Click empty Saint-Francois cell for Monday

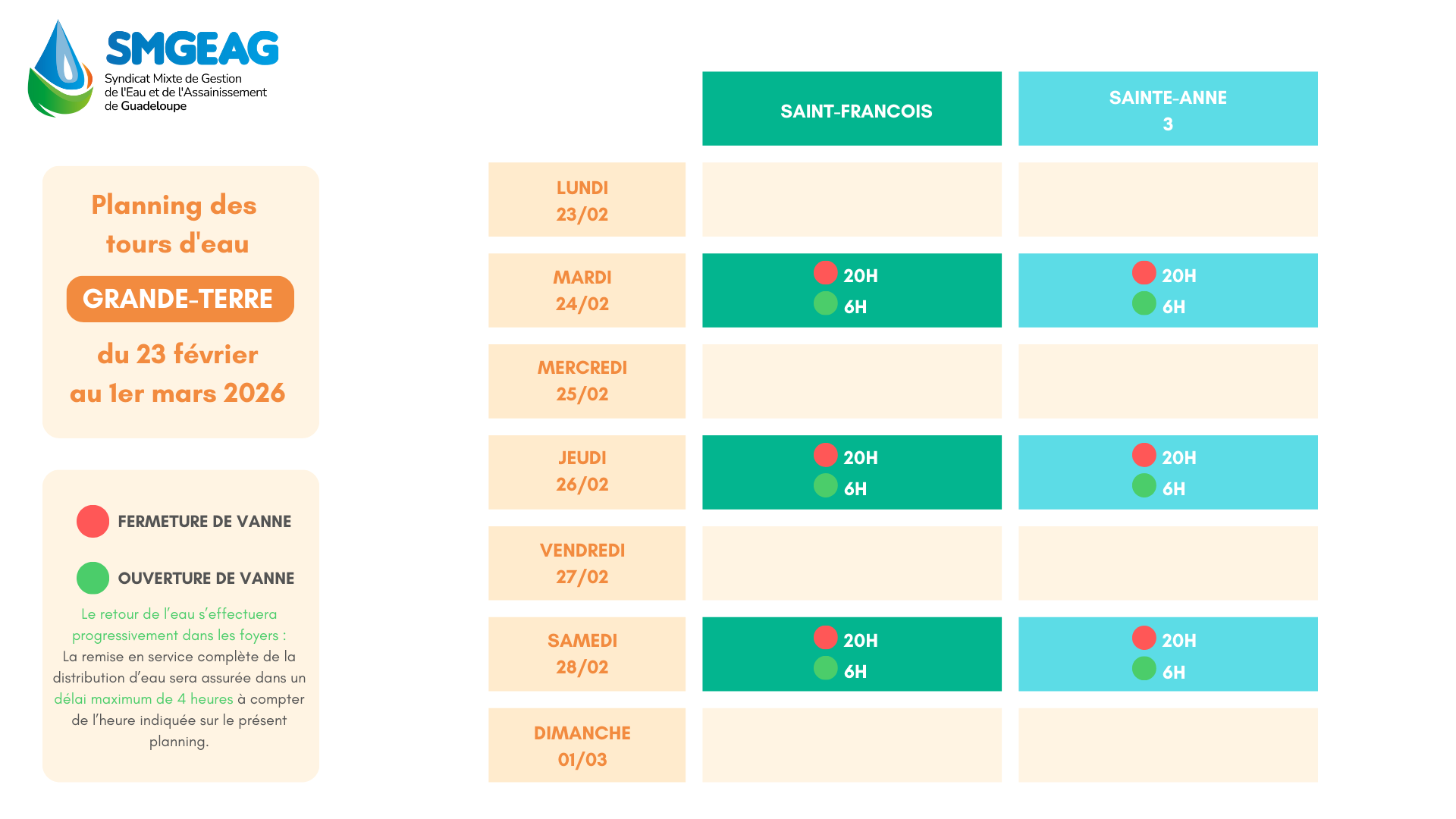[852, 199]
